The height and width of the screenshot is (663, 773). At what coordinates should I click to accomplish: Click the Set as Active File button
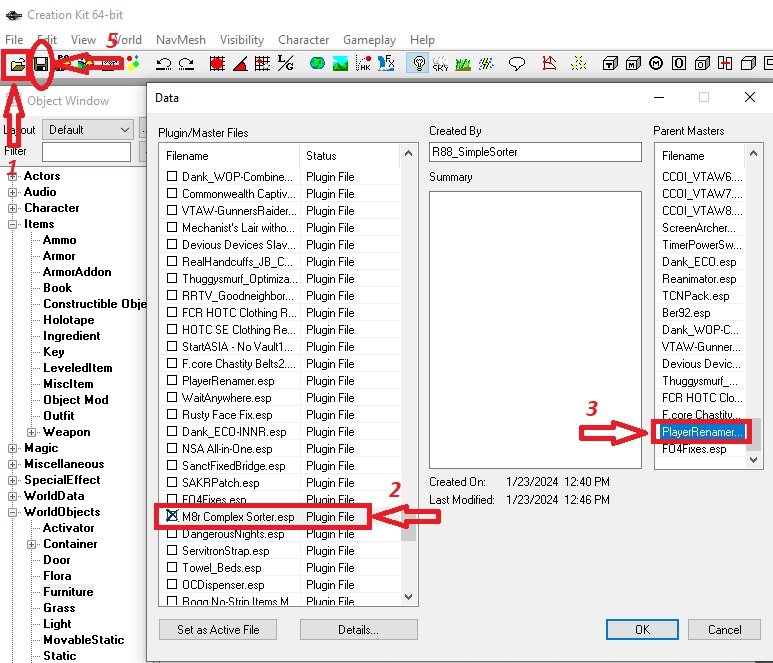coord(218,630)
